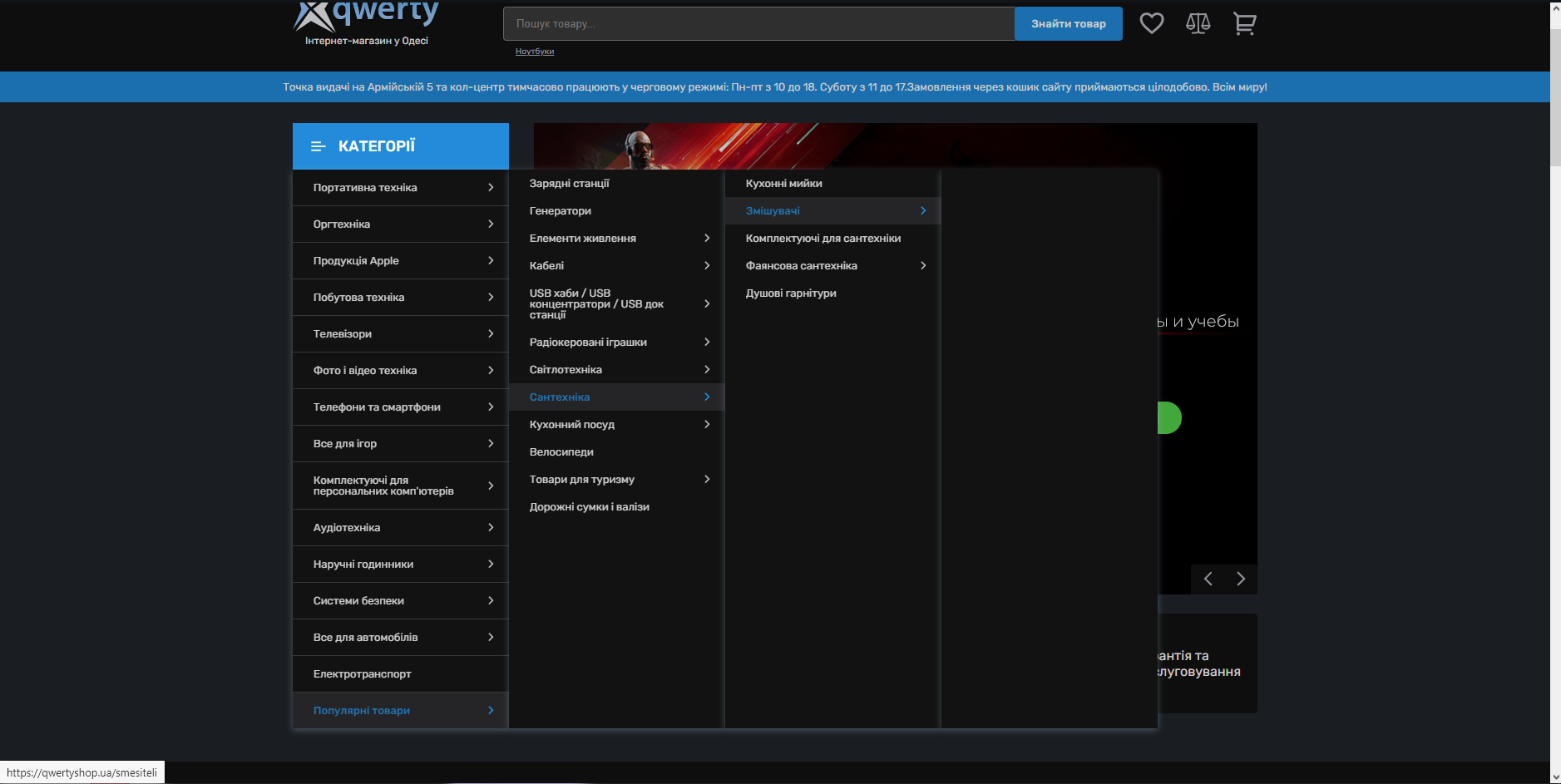1561x784 pixels.
Task: Open Продукція Apple category
Action: [401, 261]
